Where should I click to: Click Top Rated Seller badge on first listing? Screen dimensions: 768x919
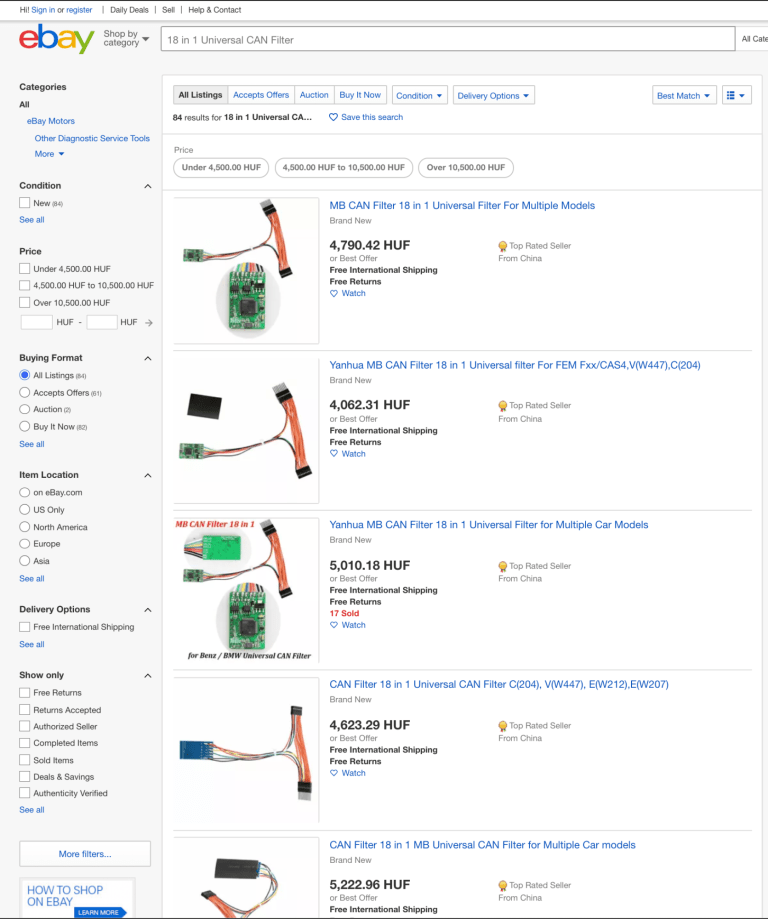pos(503,246)
